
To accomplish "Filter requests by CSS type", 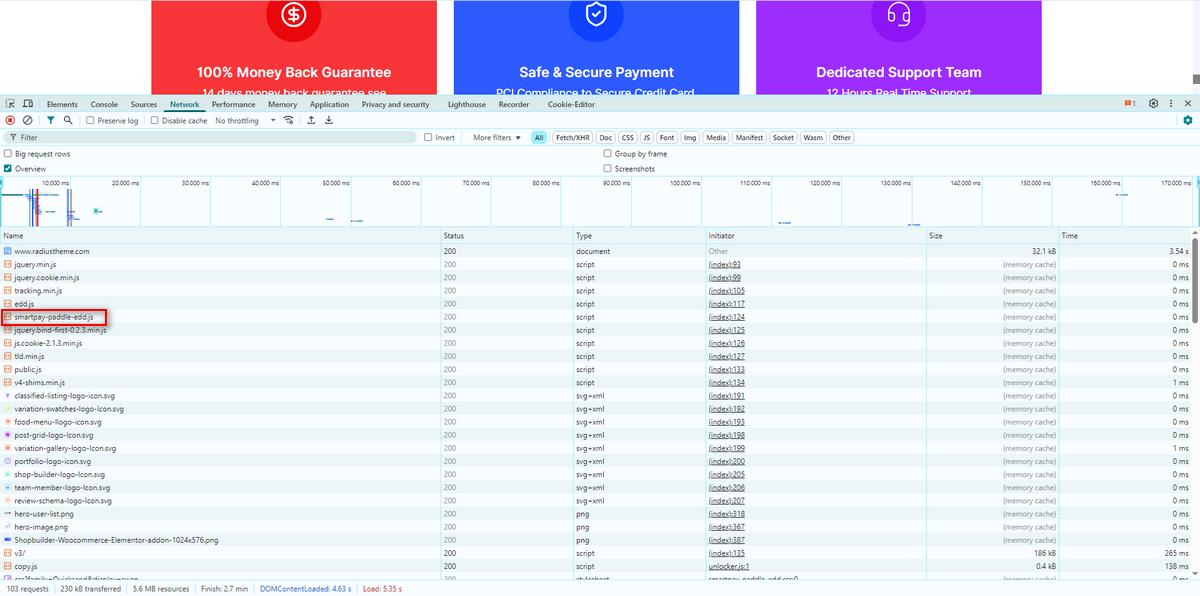I will (x=627, y=137).
